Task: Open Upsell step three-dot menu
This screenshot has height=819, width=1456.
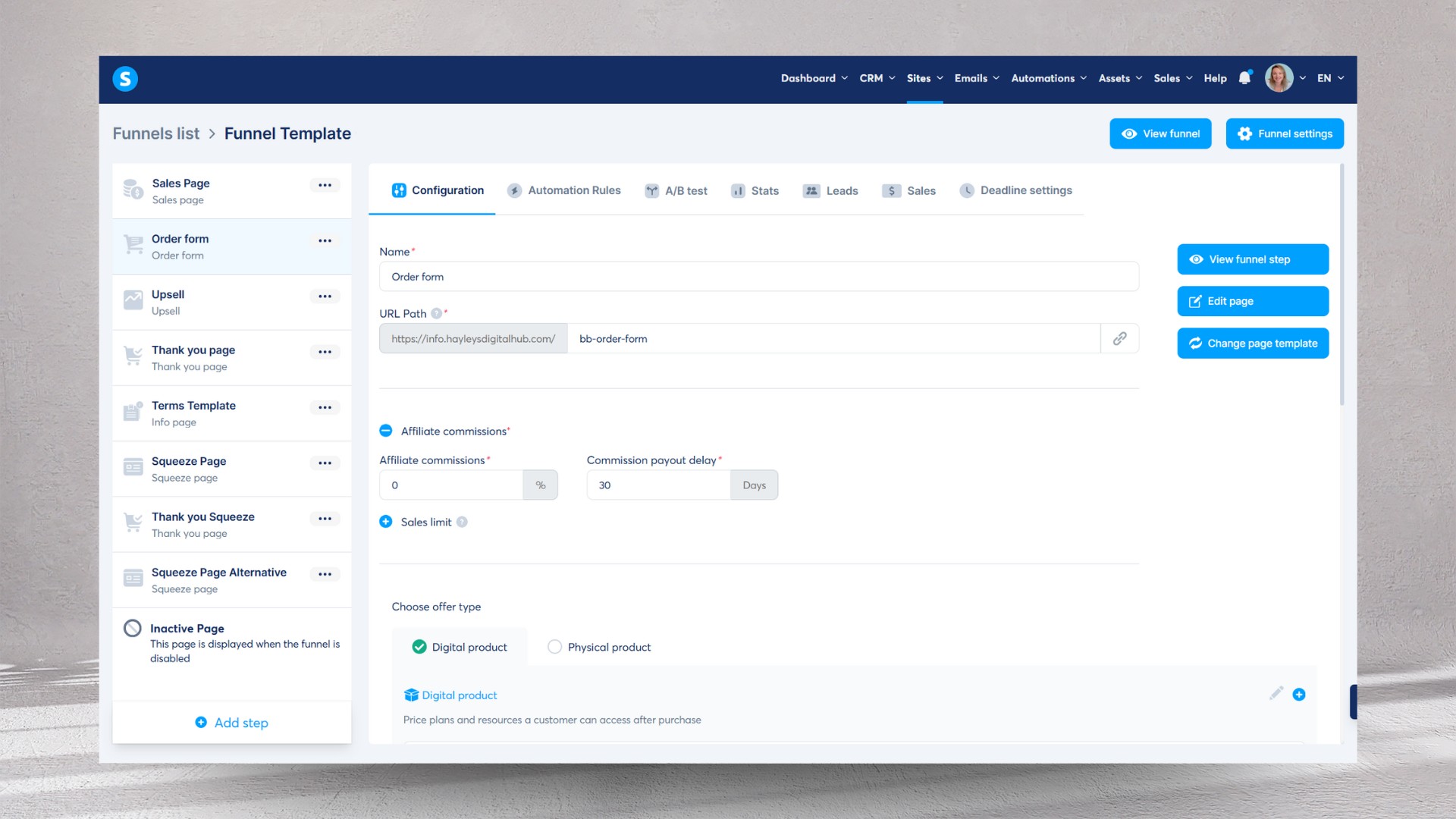Action: [325, 297]
